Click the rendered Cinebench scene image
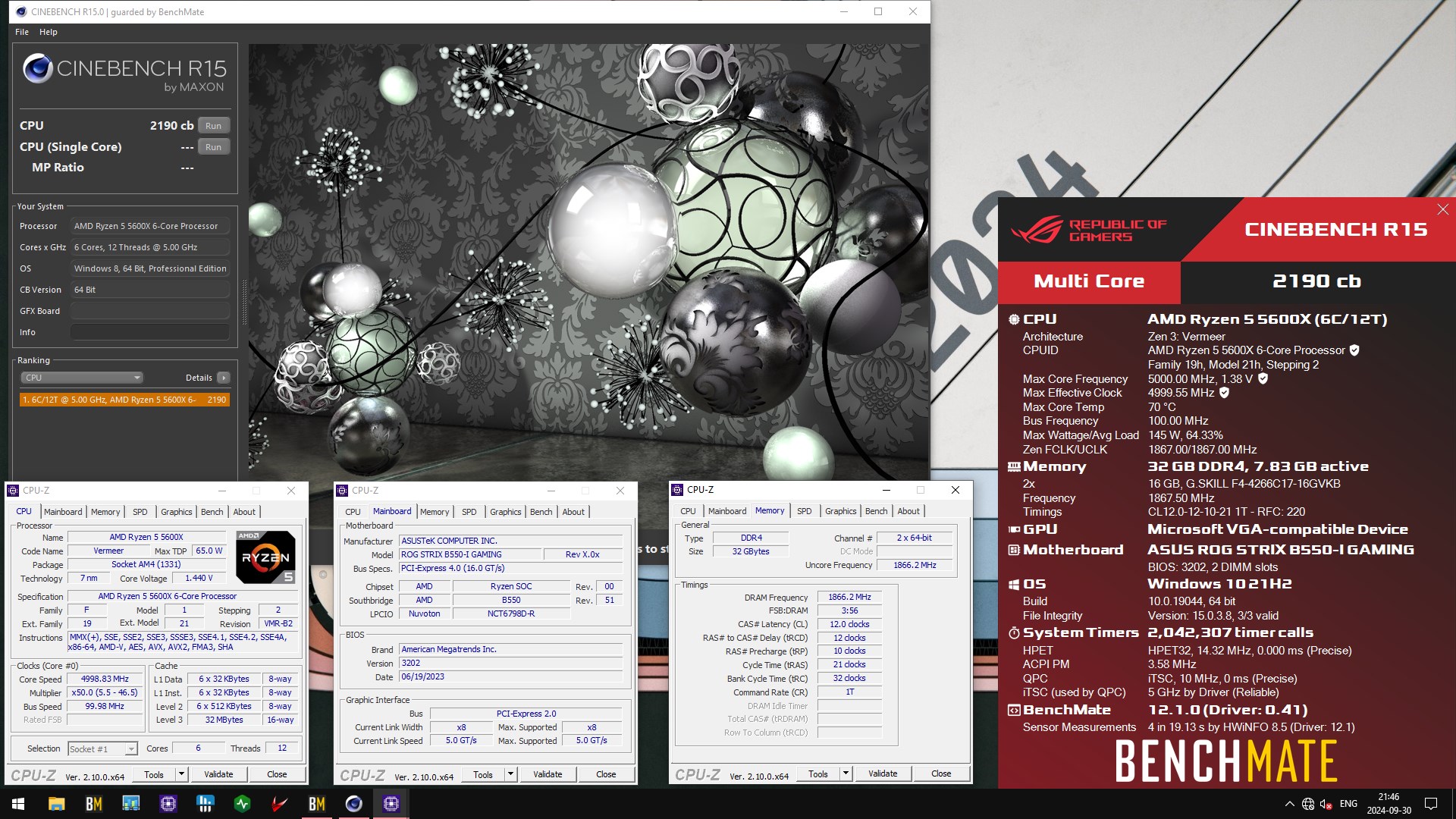Viewport: 1456px width, 819px height. click(x=588, y=262)
